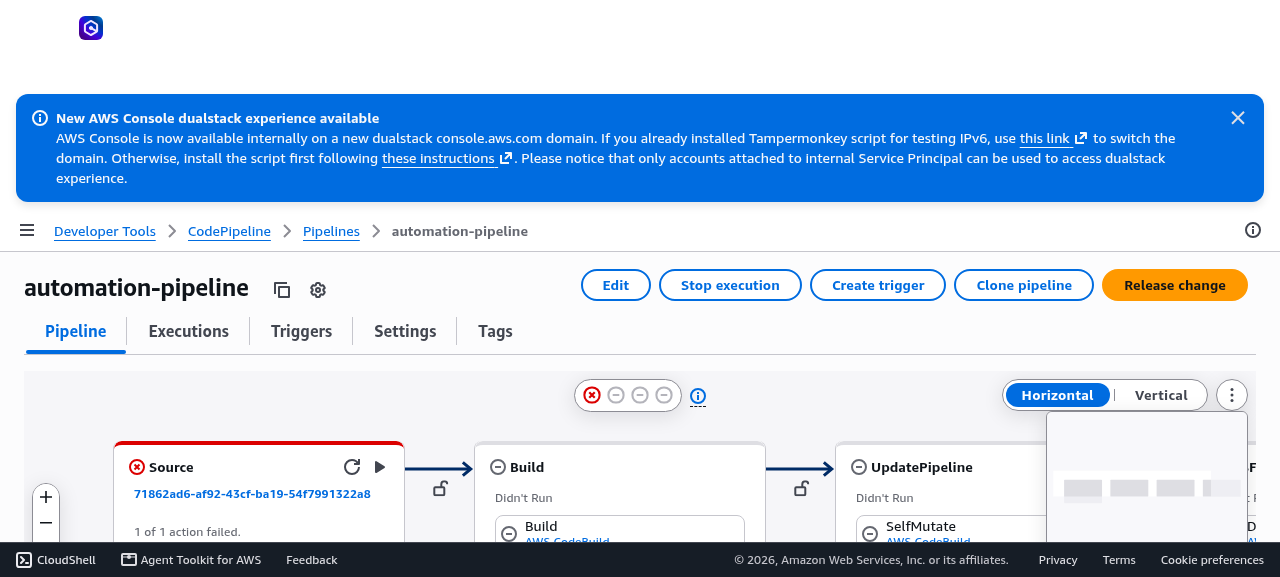Screen dimensions: 1280x577
Task: Open the Privacy link
Action: (x=1058, y=560)
